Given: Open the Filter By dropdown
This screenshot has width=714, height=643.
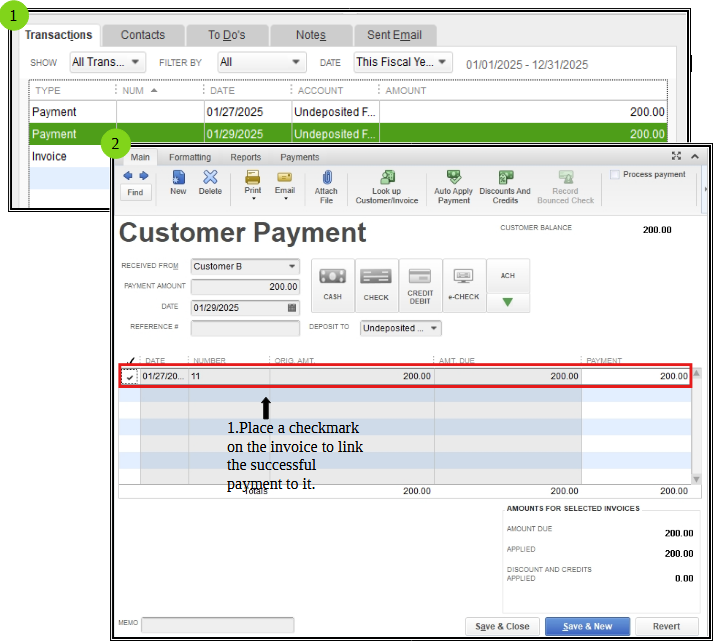Looking at the screenshot, I should [262, 62].
